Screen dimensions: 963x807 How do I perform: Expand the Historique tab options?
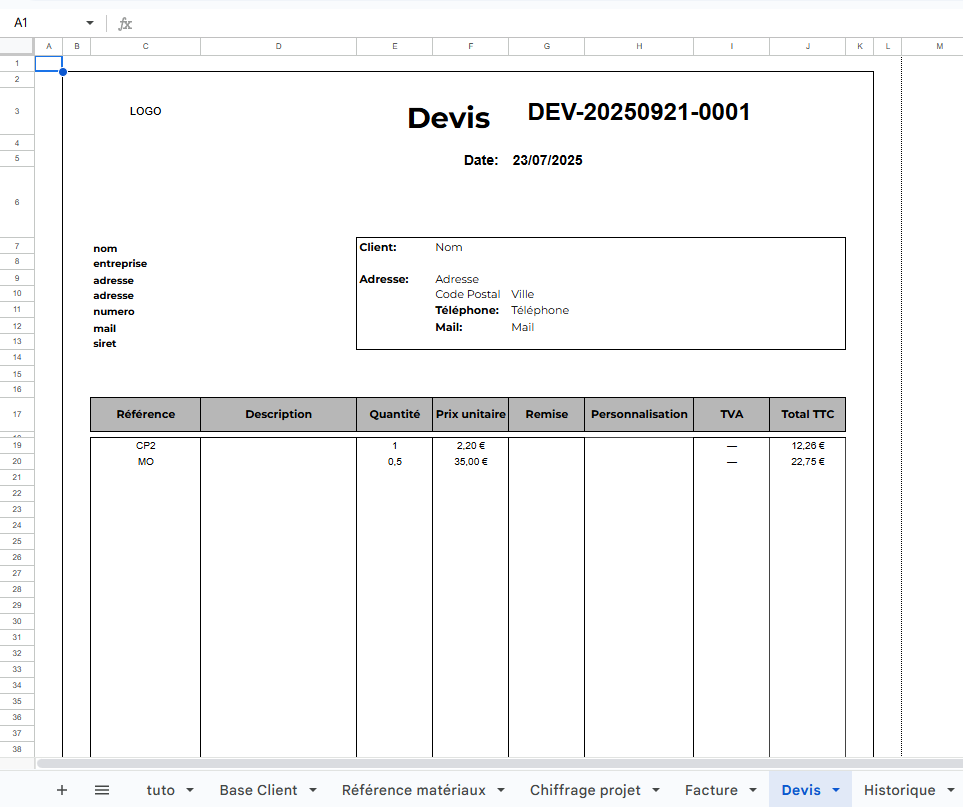pyautogui.click(x=950, y=789)
